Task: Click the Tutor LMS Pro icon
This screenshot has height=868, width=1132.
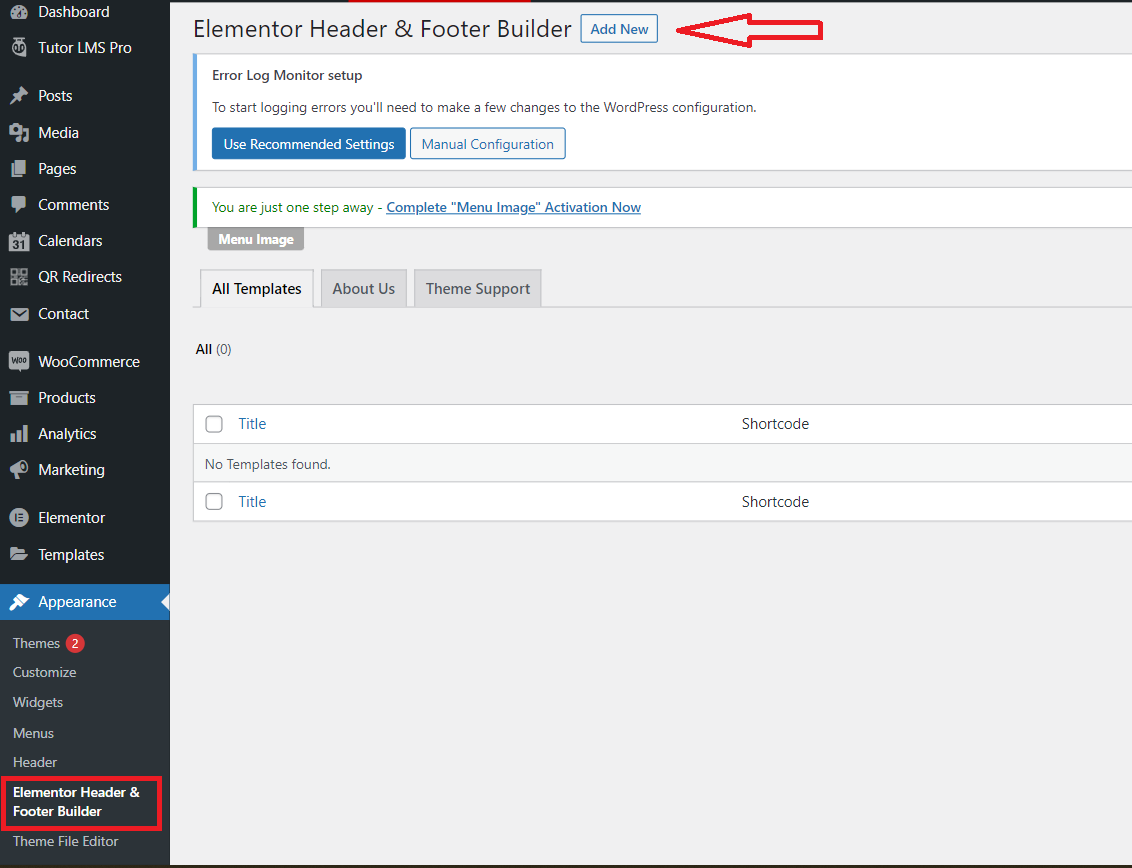Action: click(x=19, y=48)
